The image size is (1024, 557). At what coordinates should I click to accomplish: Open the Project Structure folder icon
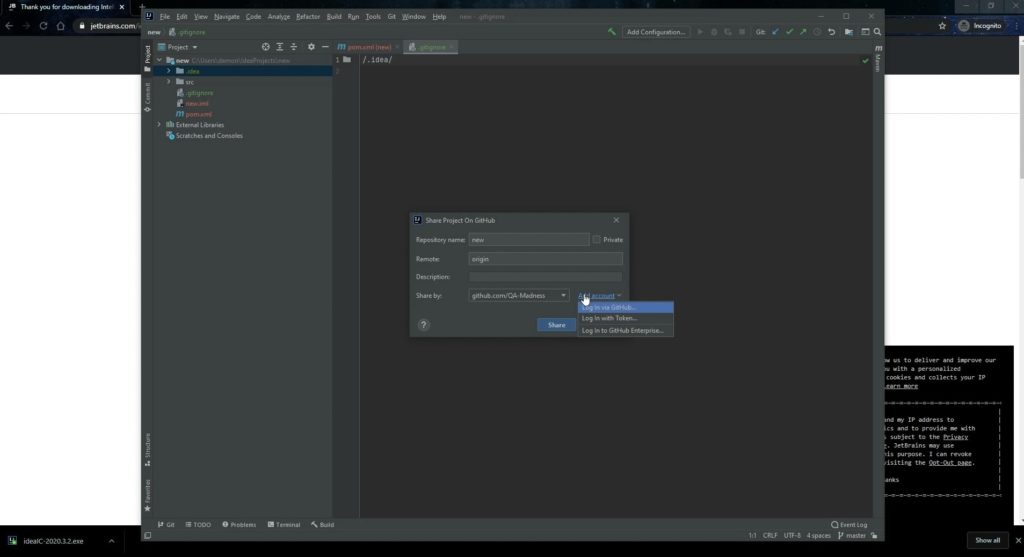849,32
